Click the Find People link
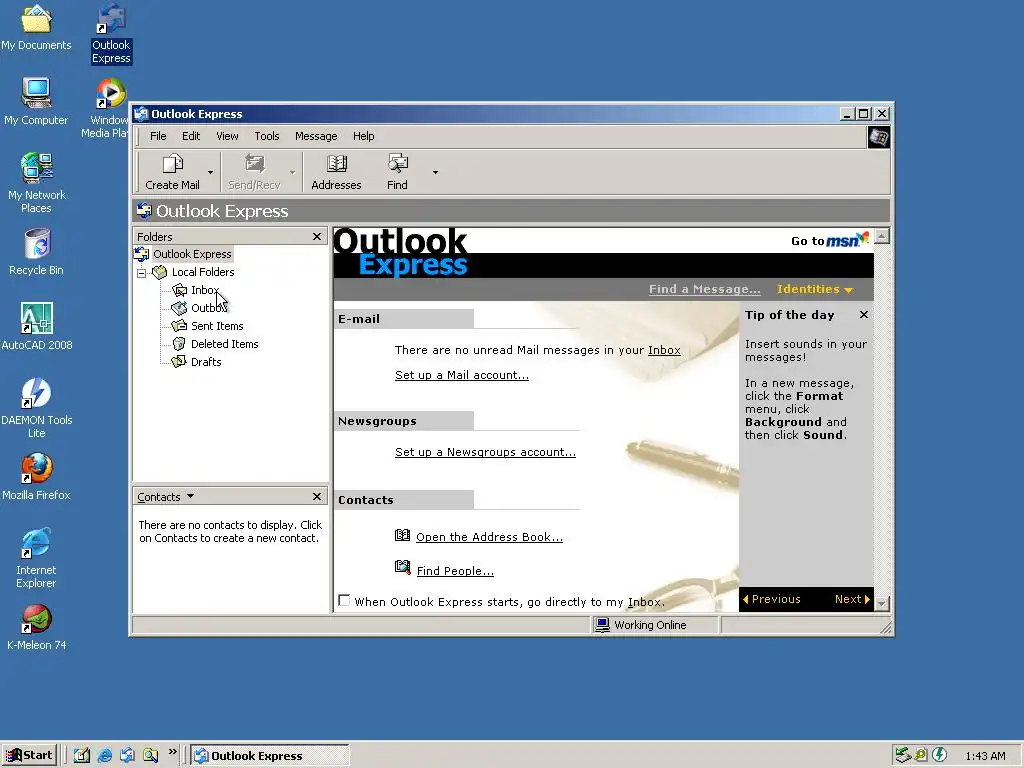Image resolution: width=1024 pixels, height=768 pixels. pos(455,571)
